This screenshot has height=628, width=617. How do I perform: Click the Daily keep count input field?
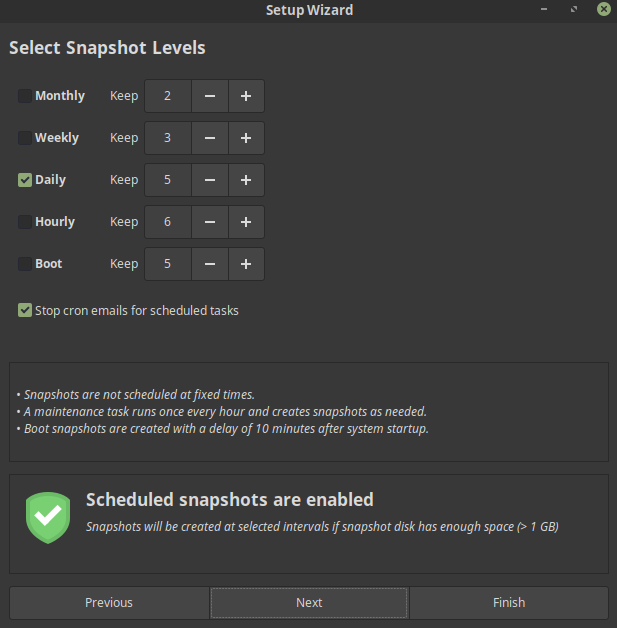tap(168, 180)
